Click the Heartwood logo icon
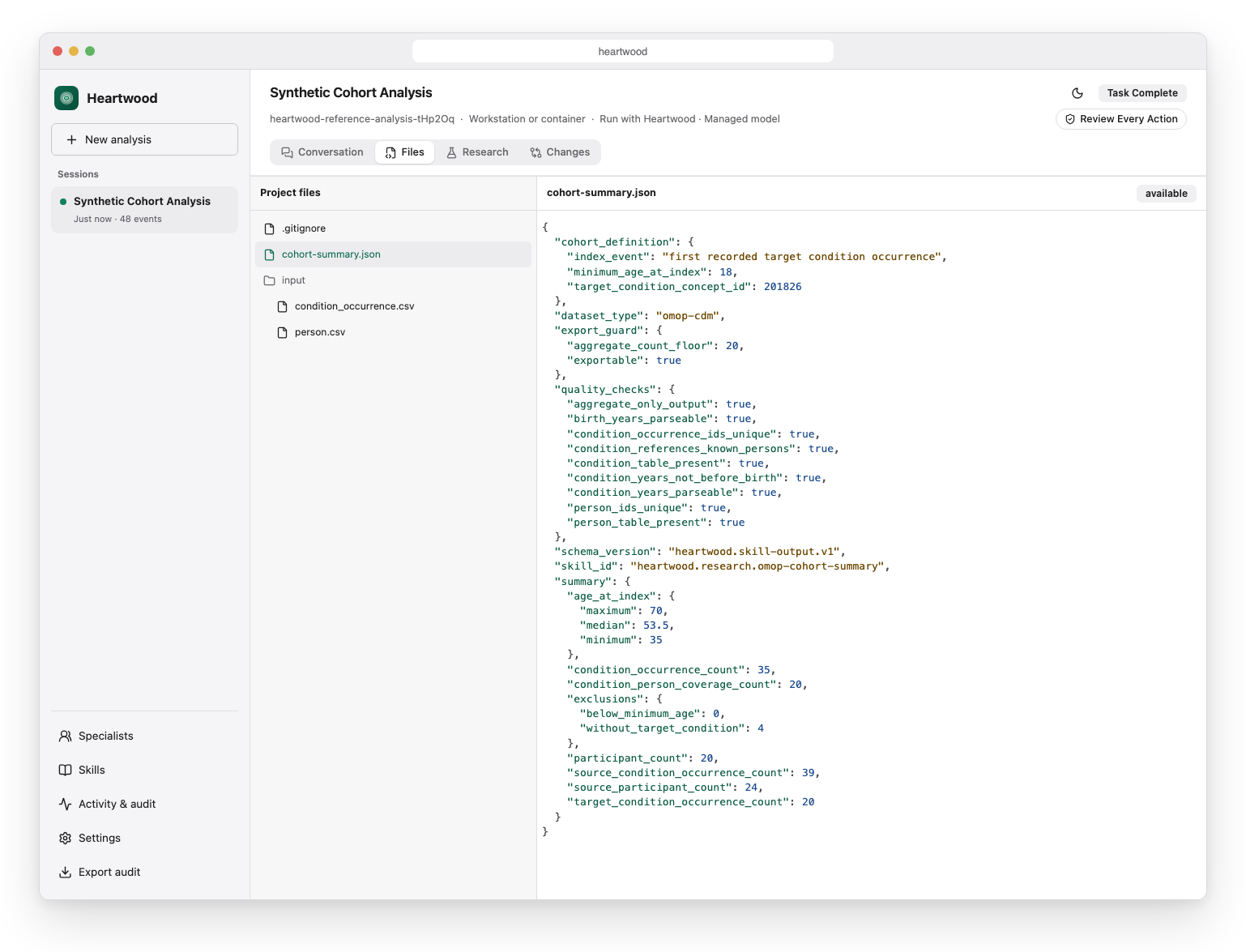The width and height of the screenshot is (1246, 952). (x=66, y=98)
